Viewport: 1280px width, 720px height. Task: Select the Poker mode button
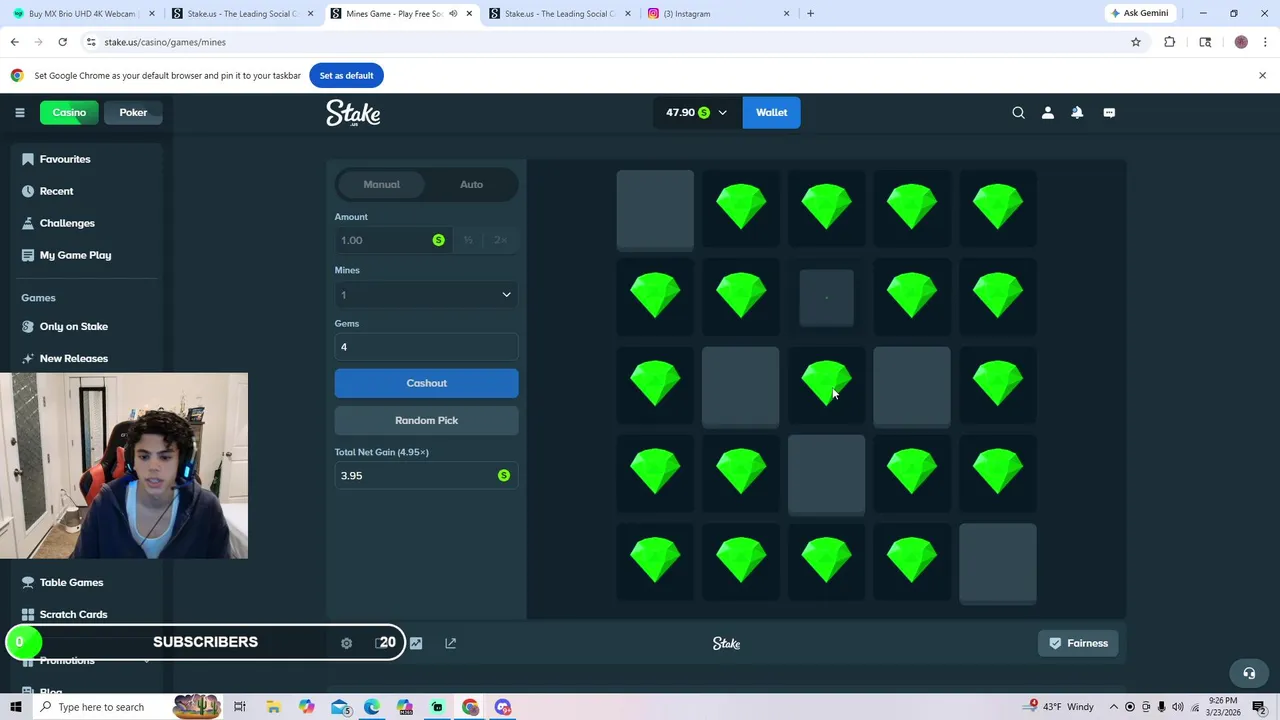click(133, 112)
